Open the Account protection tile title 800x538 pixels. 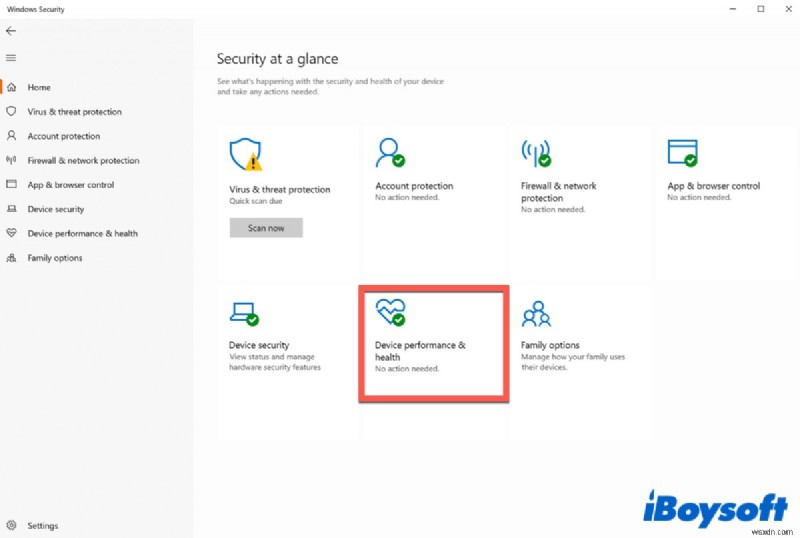414,186
